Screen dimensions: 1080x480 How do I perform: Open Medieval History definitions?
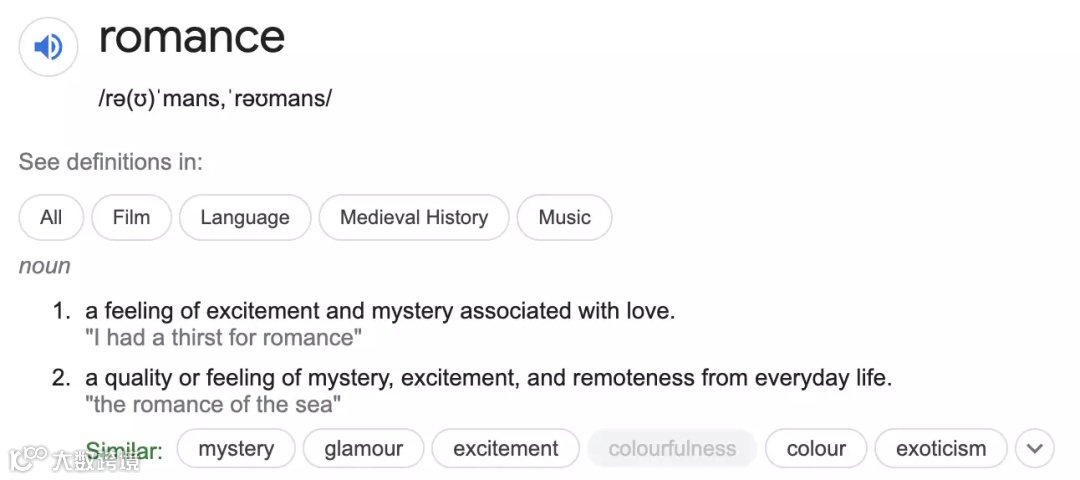coord(414,217)
